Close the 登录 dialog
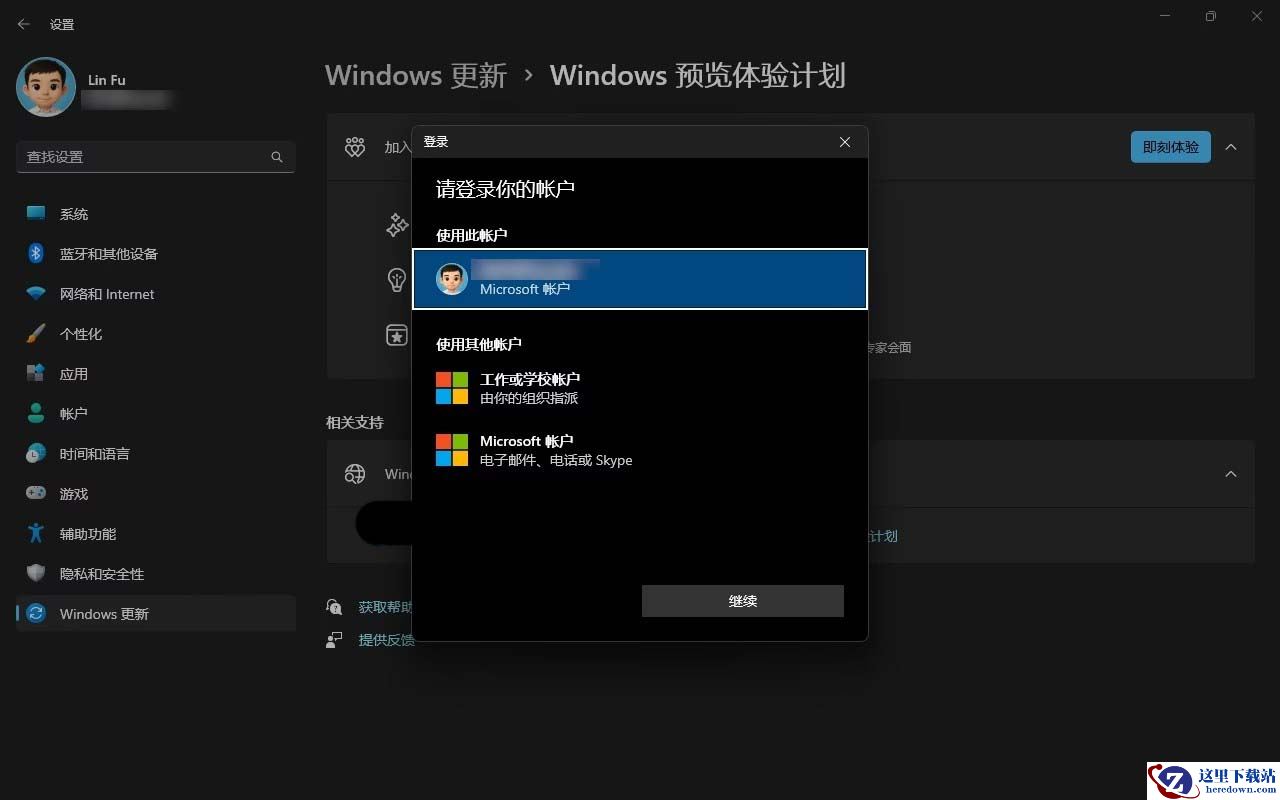The image size is (1280, 800). point(845,142)
